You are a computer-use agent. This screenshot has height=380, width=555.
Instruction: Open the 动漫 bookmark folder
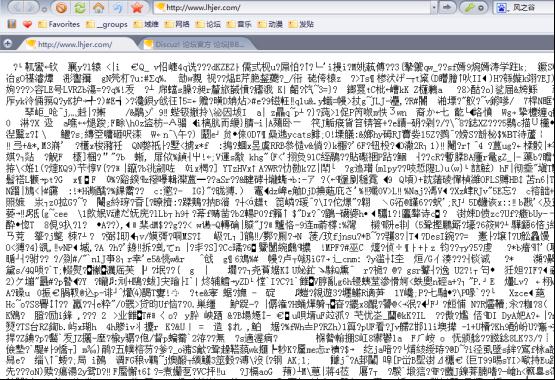270,24
